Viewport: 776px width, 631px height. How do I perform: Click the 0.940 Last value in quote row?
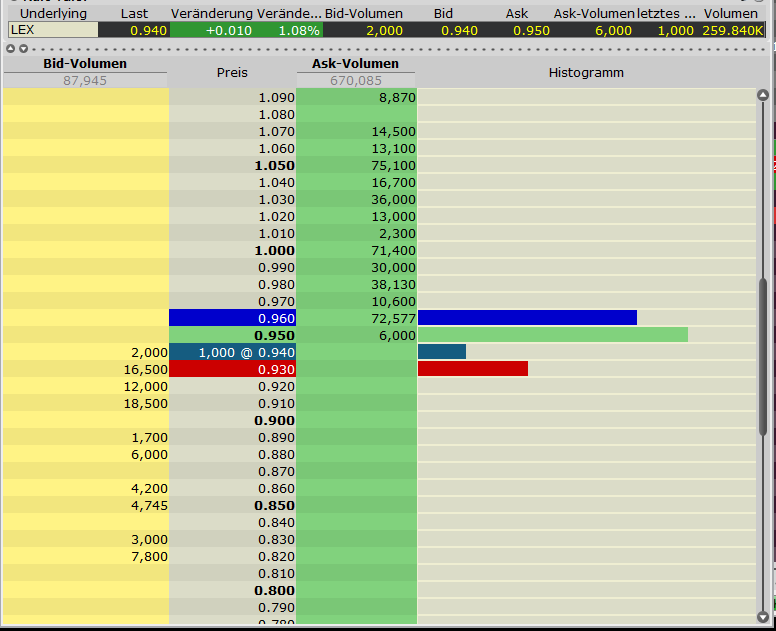[x=148, y=31]
